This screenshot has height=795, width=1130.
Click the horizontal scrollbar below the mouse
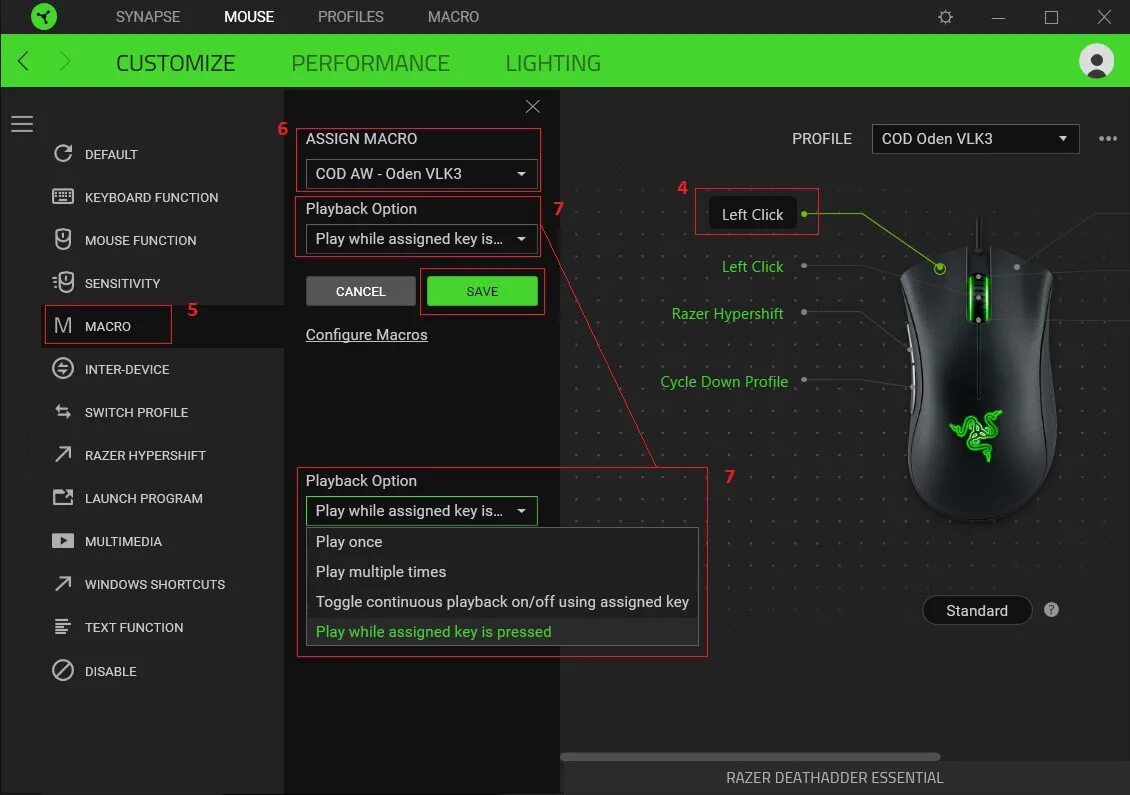tap(750, 757)
